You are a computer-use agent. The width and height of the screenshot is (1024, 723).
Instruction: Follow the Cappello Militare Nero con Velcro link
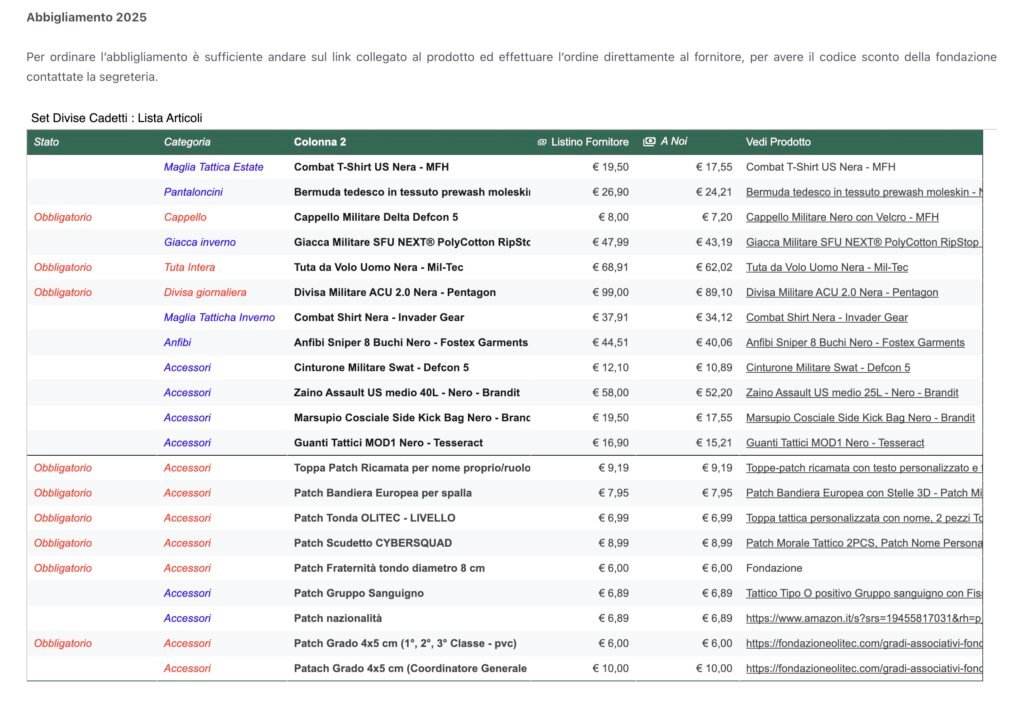pyautogui.click(x=842, y=217)
